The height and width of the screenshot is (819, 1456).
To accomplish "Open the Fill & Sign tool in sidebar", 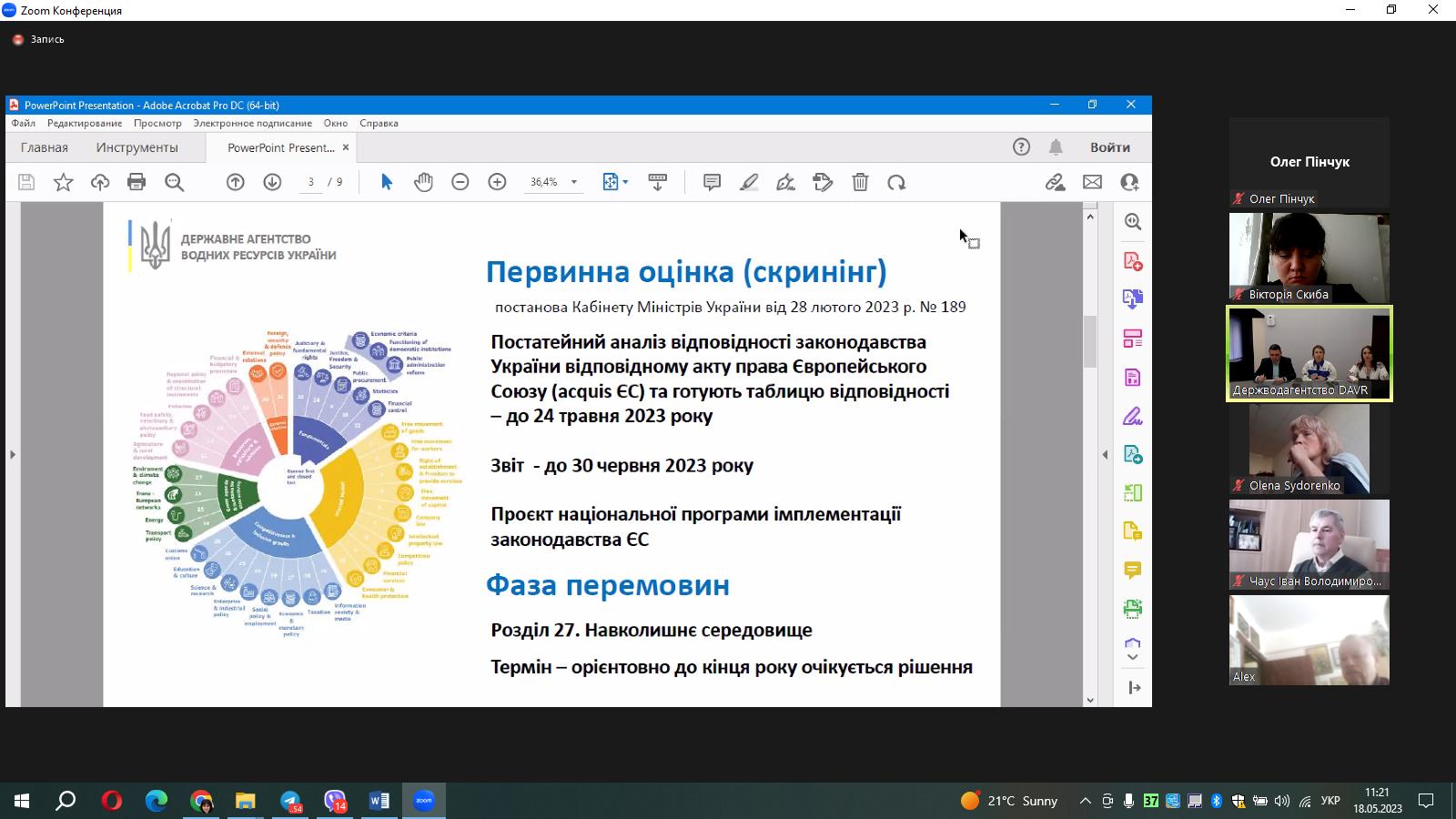I will point(1133,416).
